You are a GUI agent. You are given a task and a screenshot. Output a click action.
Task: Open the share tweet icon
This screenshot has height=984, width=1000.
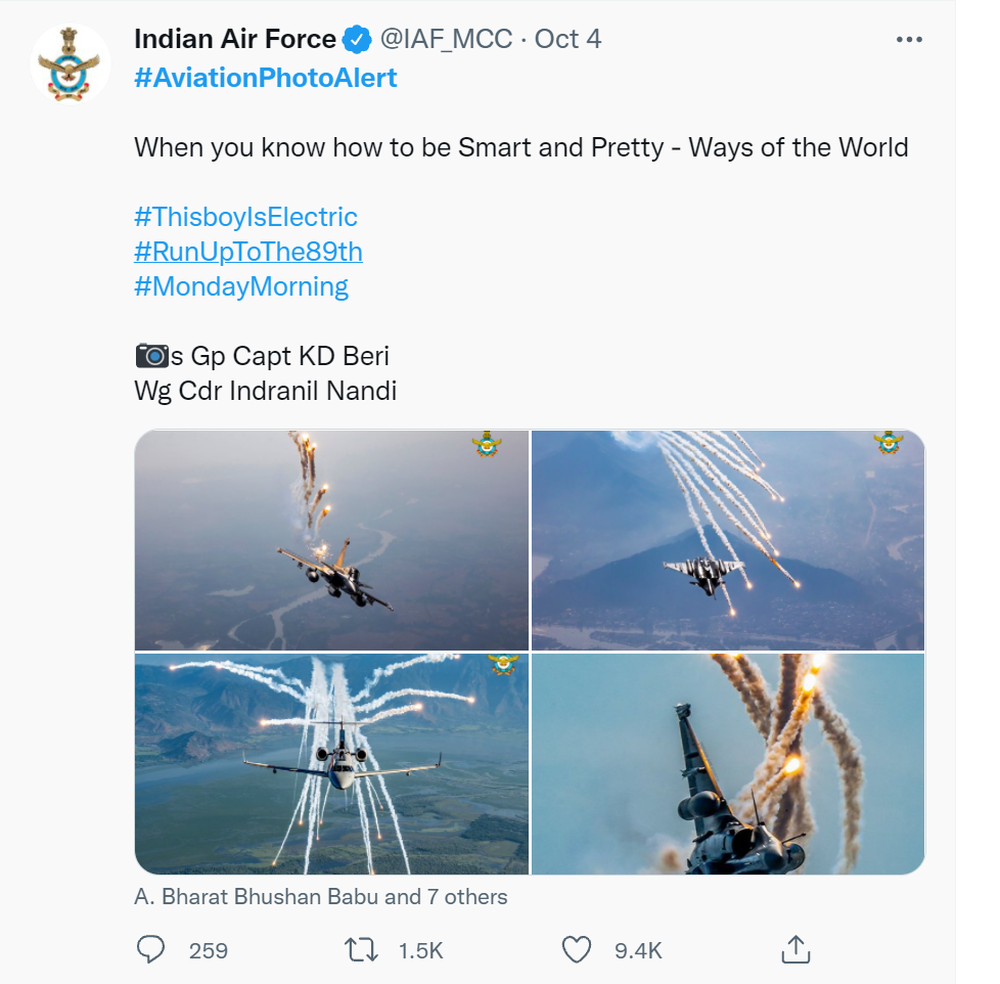[795, 949]
